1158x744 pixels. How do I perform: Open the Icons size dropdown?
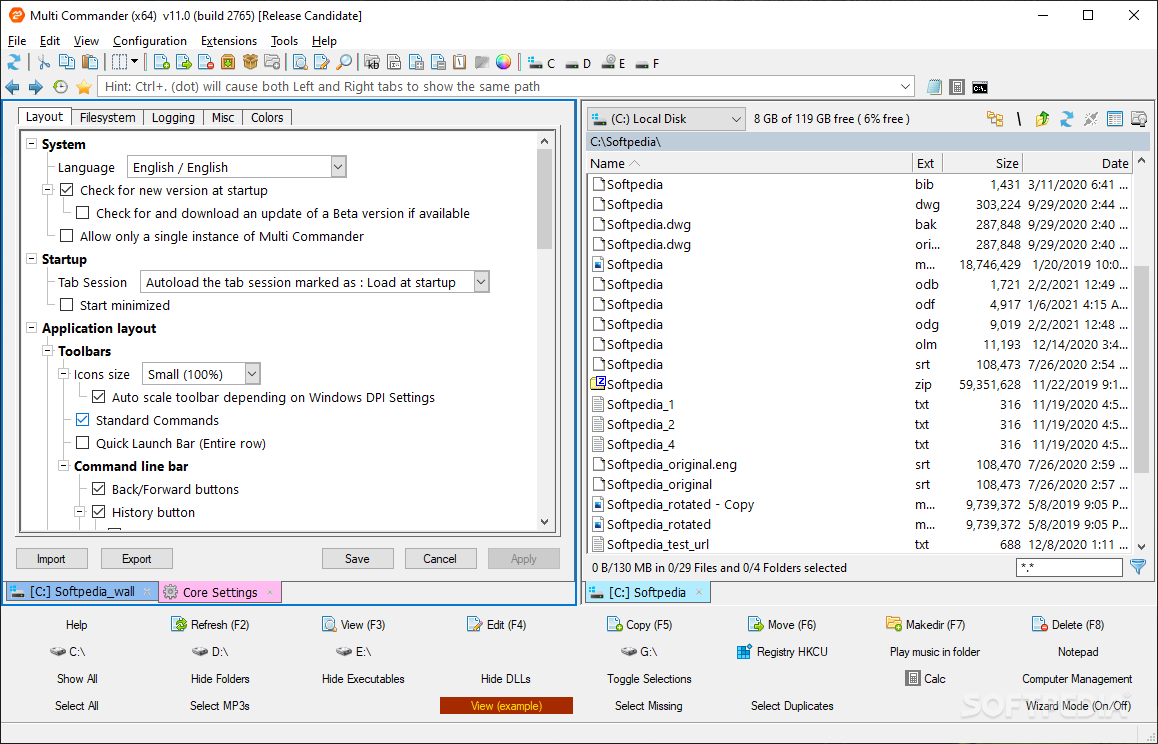tap(252, 374)
